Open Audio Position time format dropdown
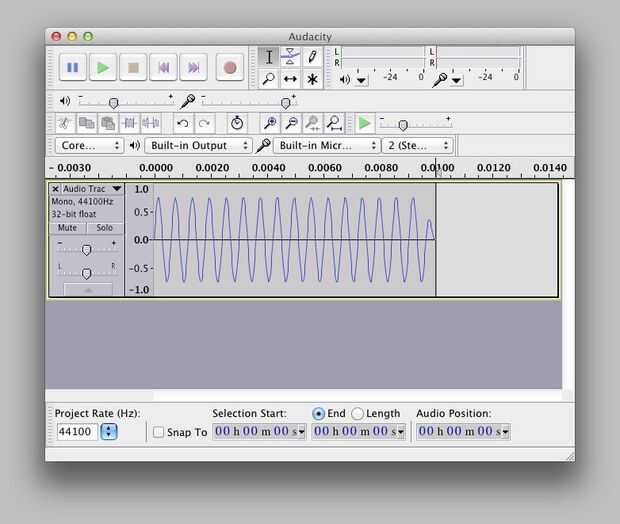This screenshot has width=620, height=524. click(x=505, y=432)
